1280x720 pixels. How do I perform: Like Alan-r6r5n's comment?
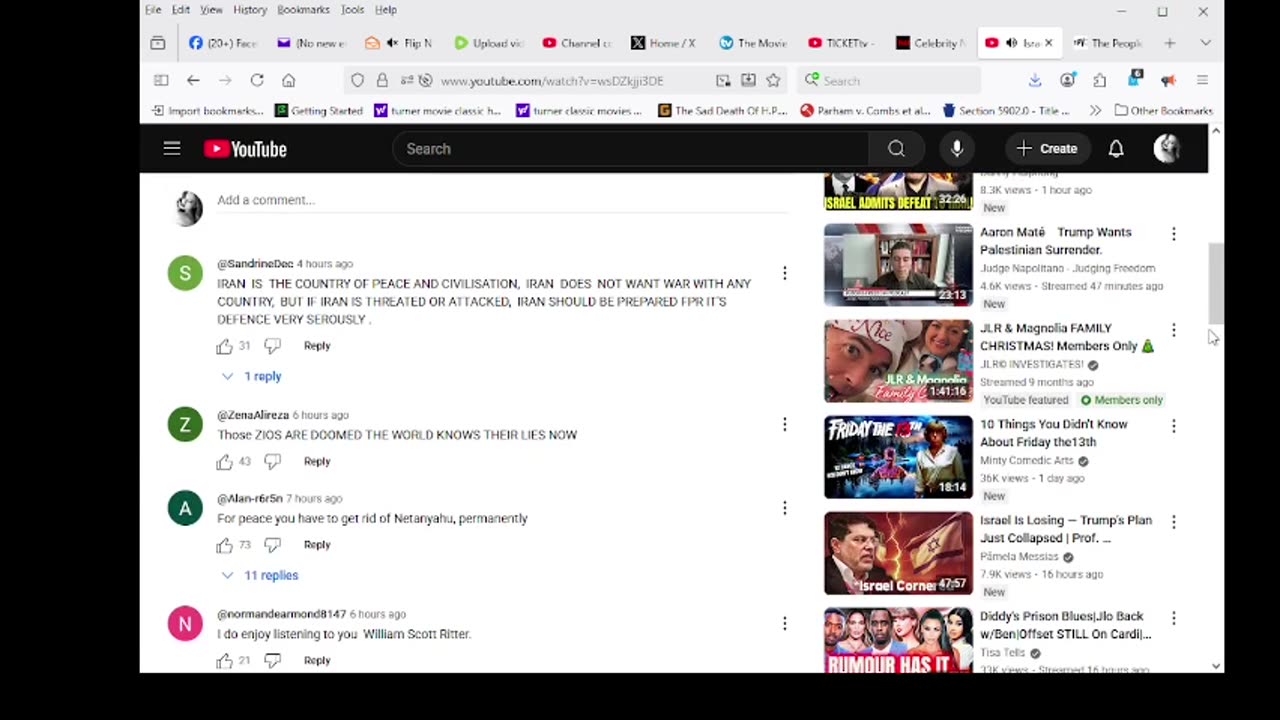click(224, 545)
